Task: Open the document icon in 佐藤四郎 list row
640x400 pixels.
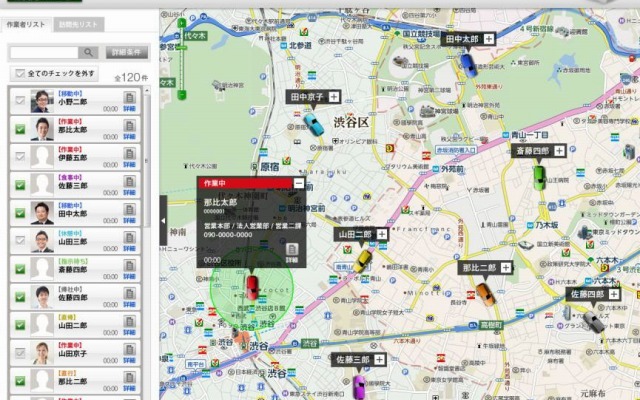Action: [x=129, y=293]
